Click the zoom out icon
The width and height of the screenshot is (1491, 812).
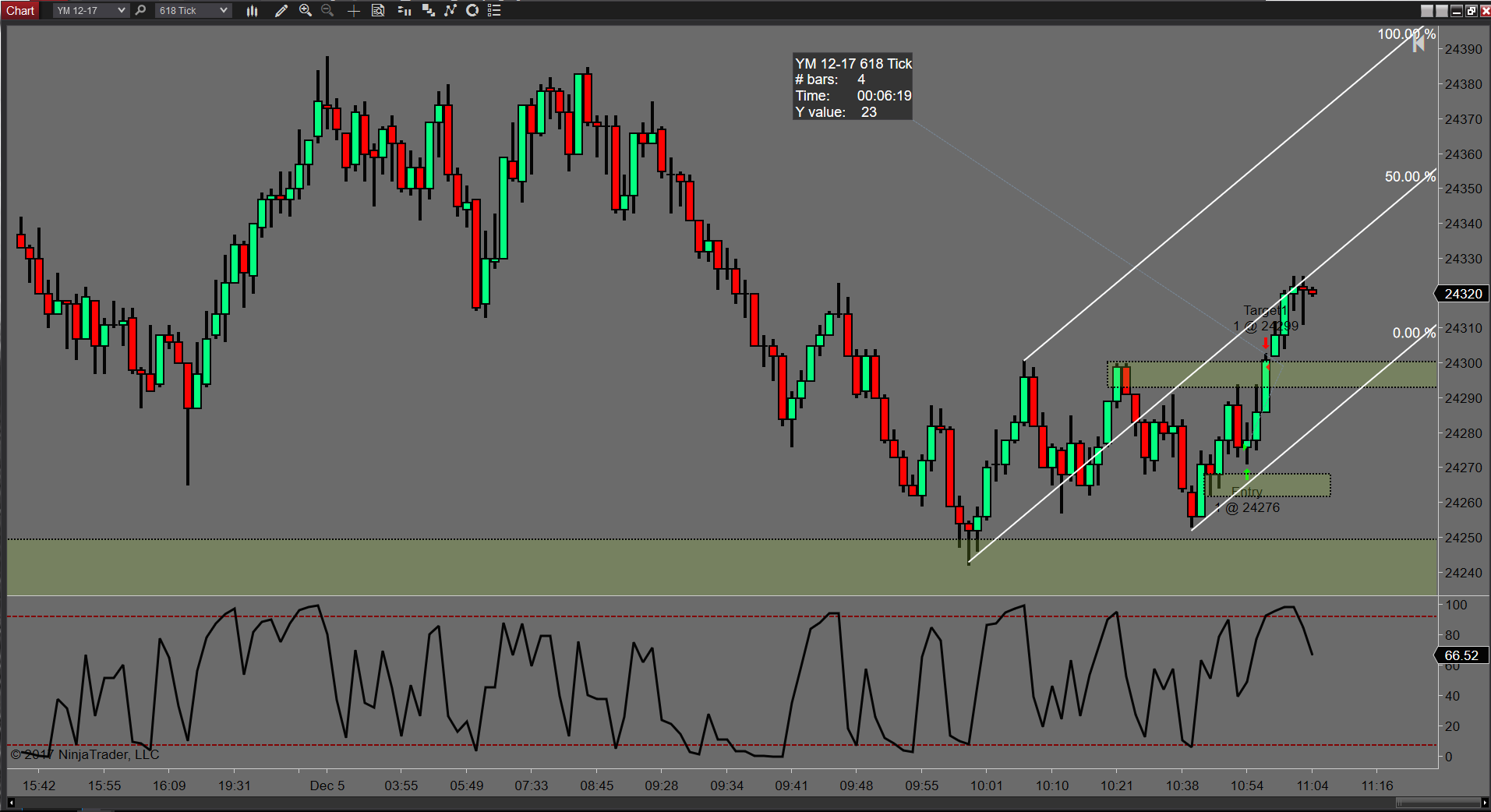tap(327, 10)
